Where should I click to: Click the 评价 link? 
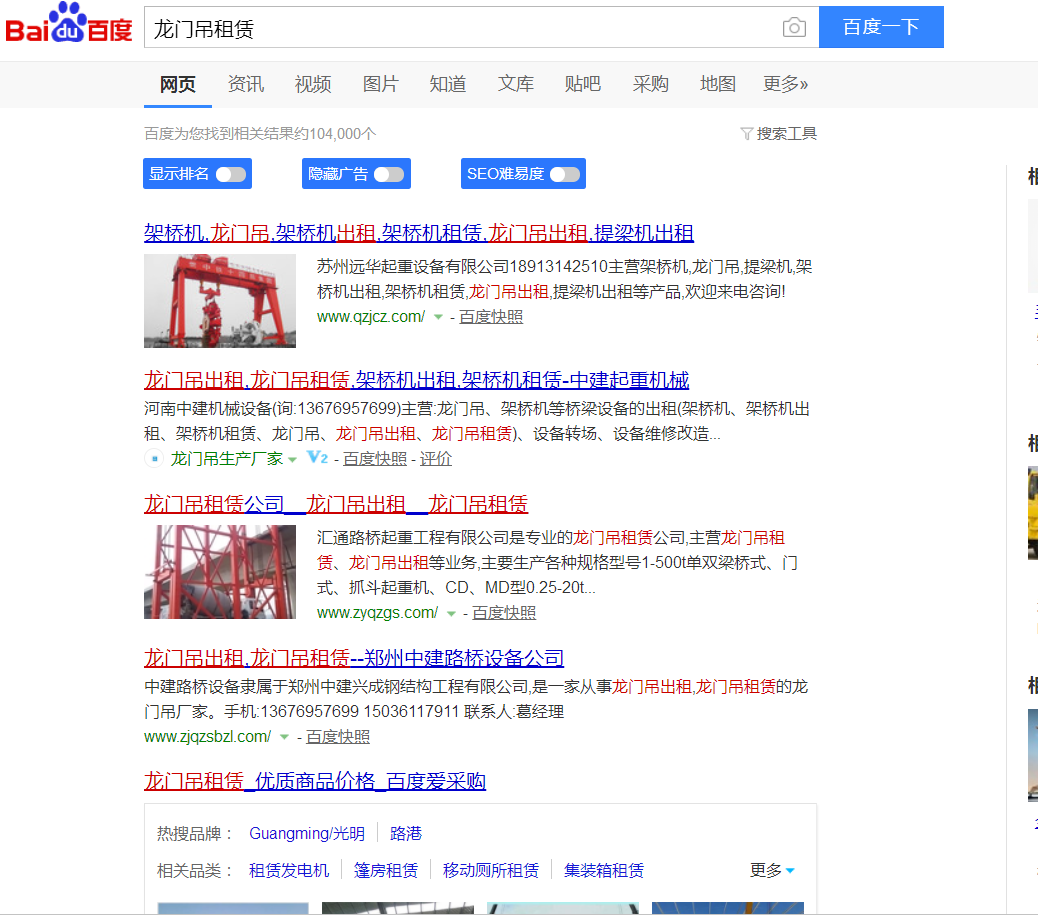click(x=436, y=459)
